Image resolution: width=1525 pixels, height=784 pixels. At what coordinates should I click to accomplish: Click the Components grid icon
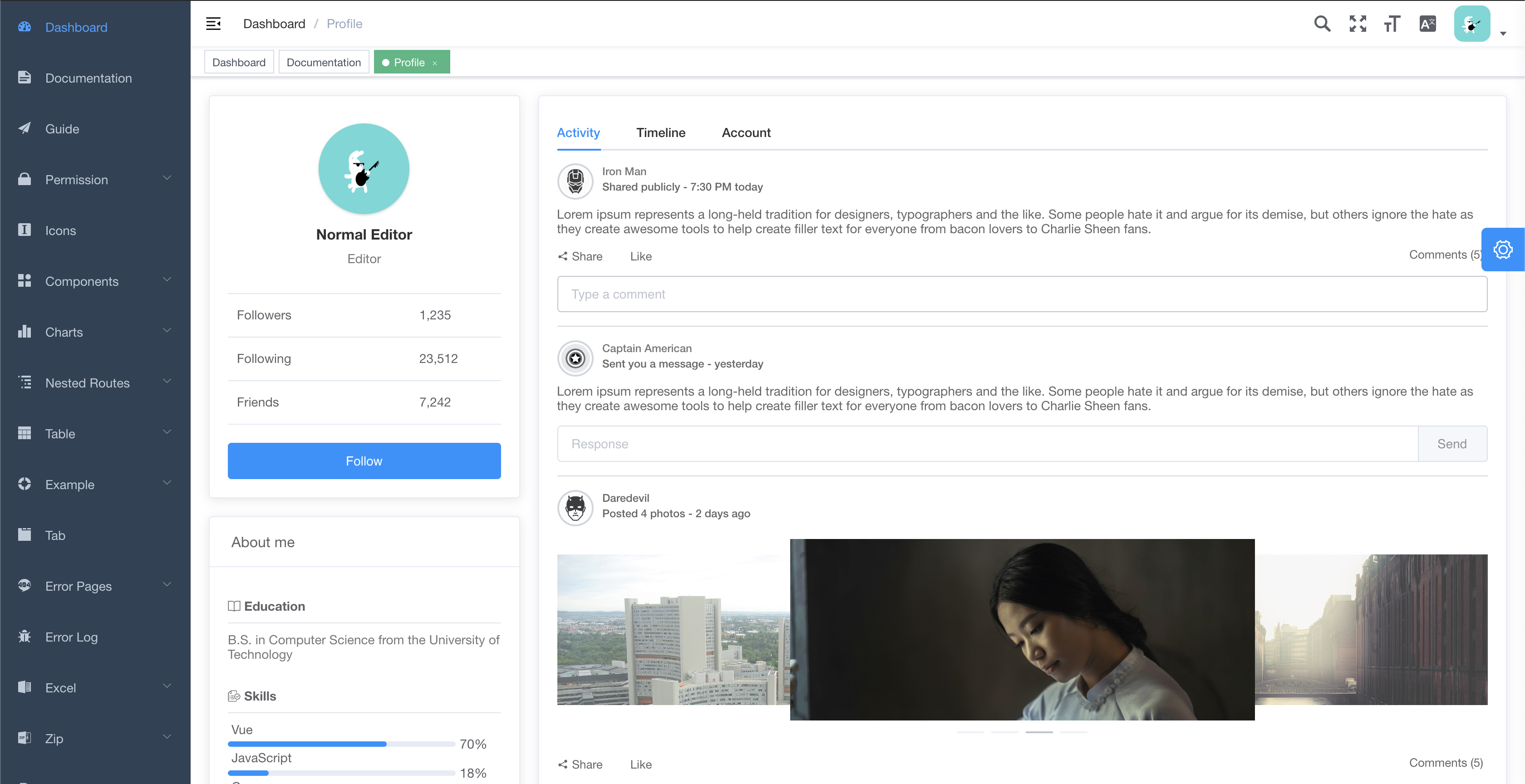[24, 281]
